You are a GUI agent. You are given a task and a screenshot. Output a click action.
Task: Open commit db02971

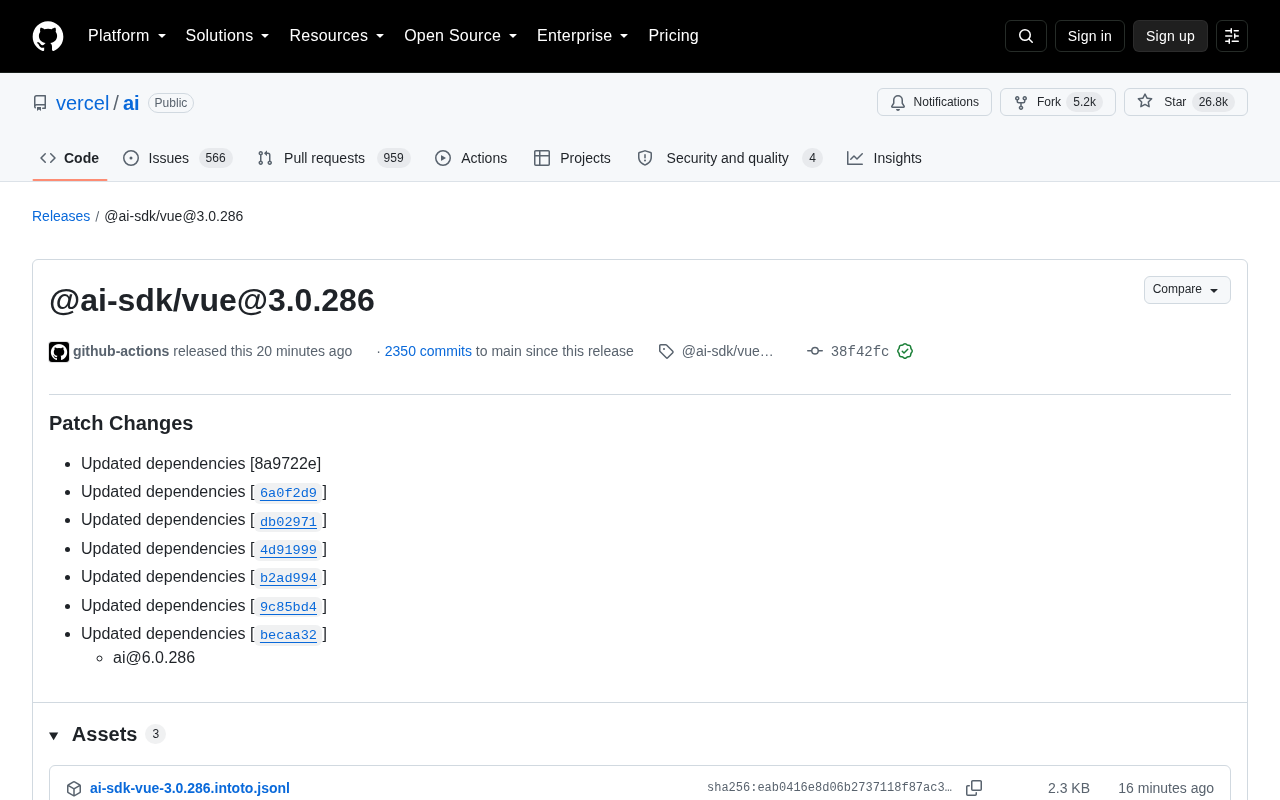pos(288,521)
